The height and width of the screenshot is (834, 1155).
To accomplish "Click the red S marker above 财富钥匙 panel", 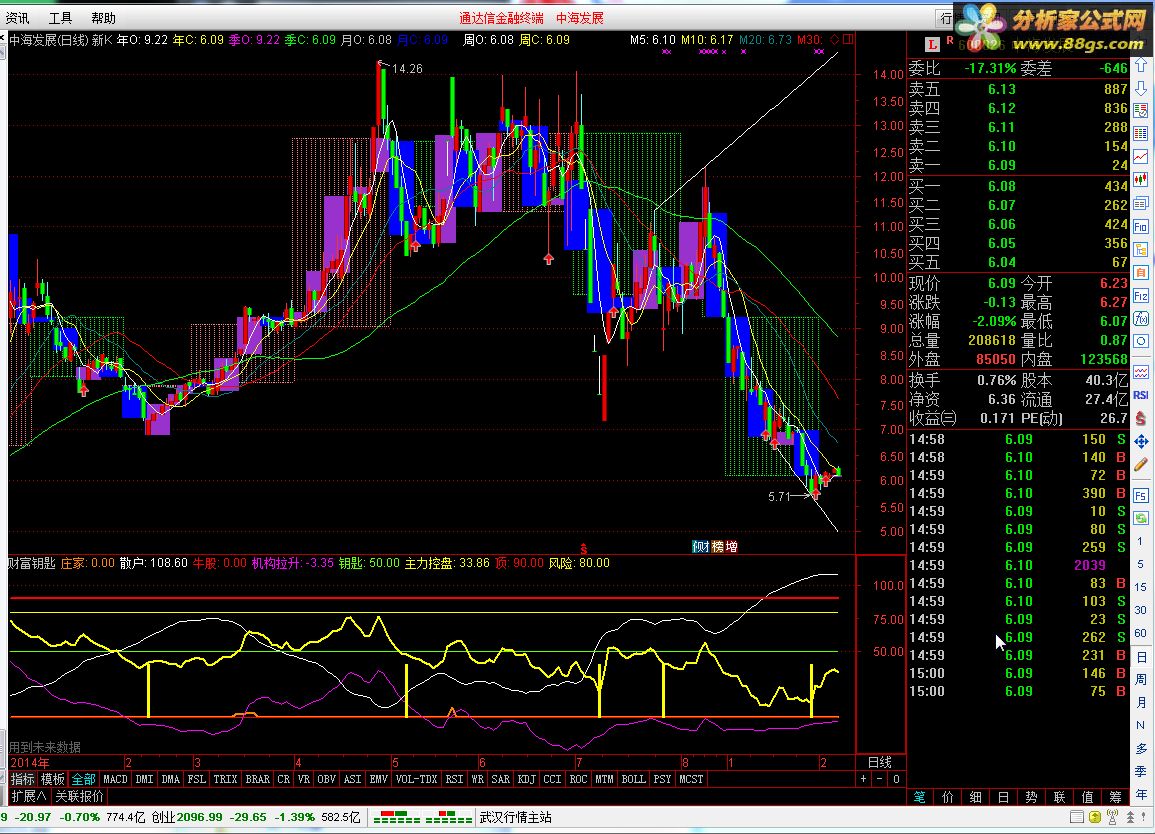I will [584, 549].
